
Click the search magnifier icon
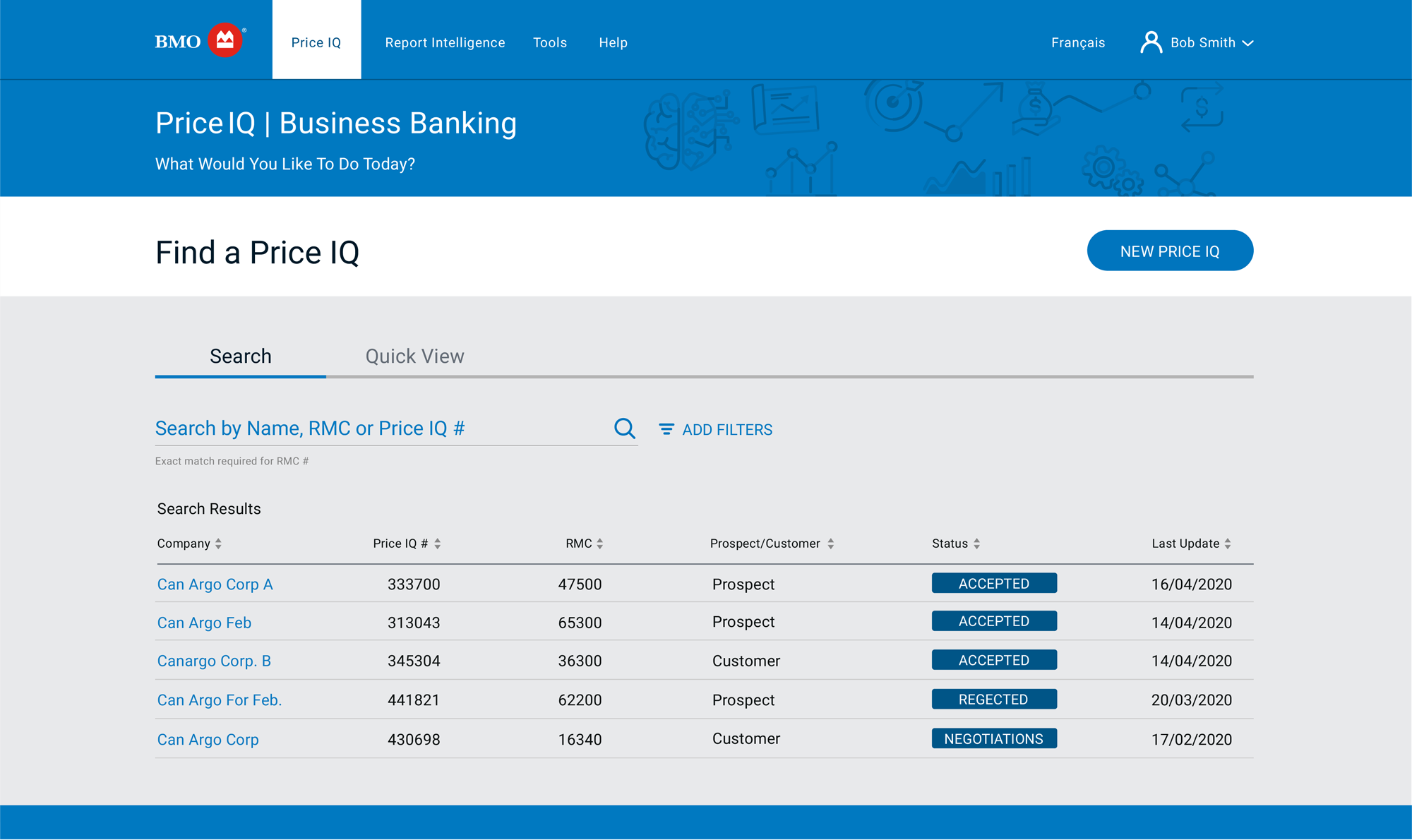624,428
